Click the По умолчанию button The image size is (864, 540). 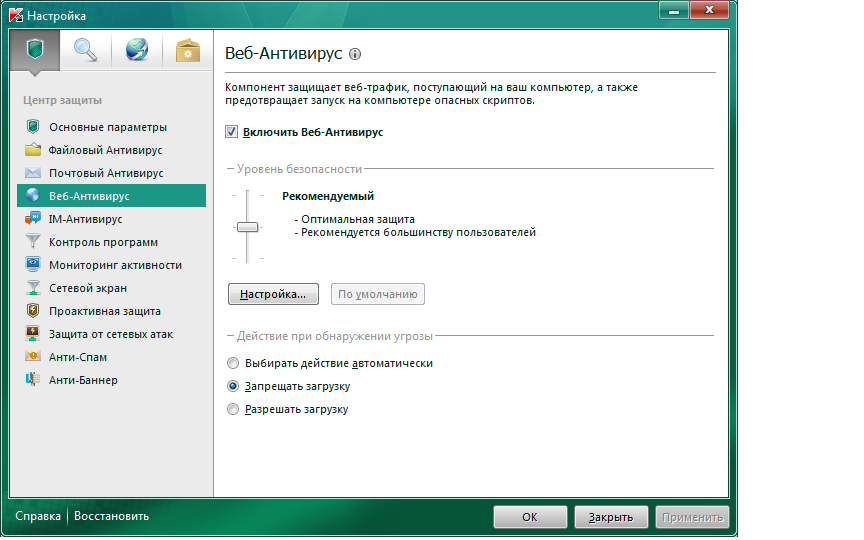coord(377,294)
